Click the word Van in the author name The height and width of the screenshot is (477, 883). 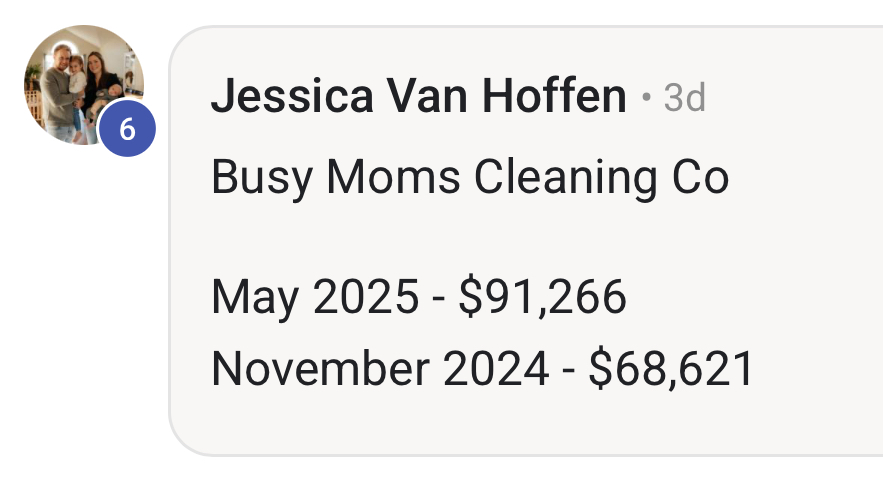[427, 95]
